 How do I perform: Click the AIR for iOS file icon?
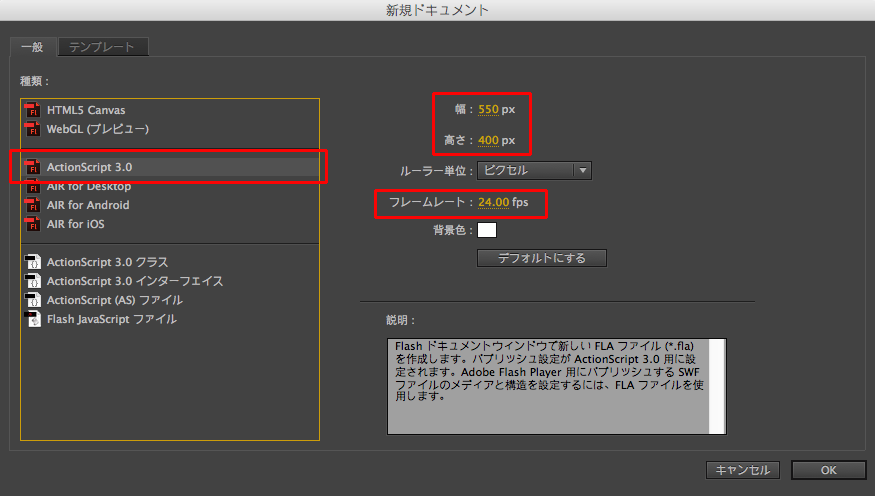click(x=33, y=224)
